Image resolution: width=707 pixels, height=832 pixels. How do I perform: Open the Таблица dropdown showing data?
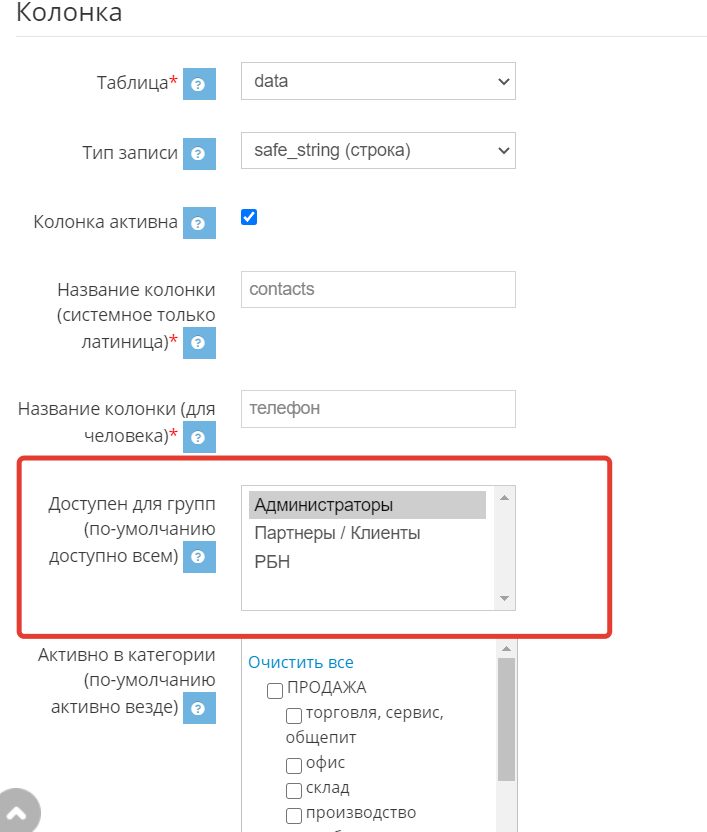click(378, 82)
